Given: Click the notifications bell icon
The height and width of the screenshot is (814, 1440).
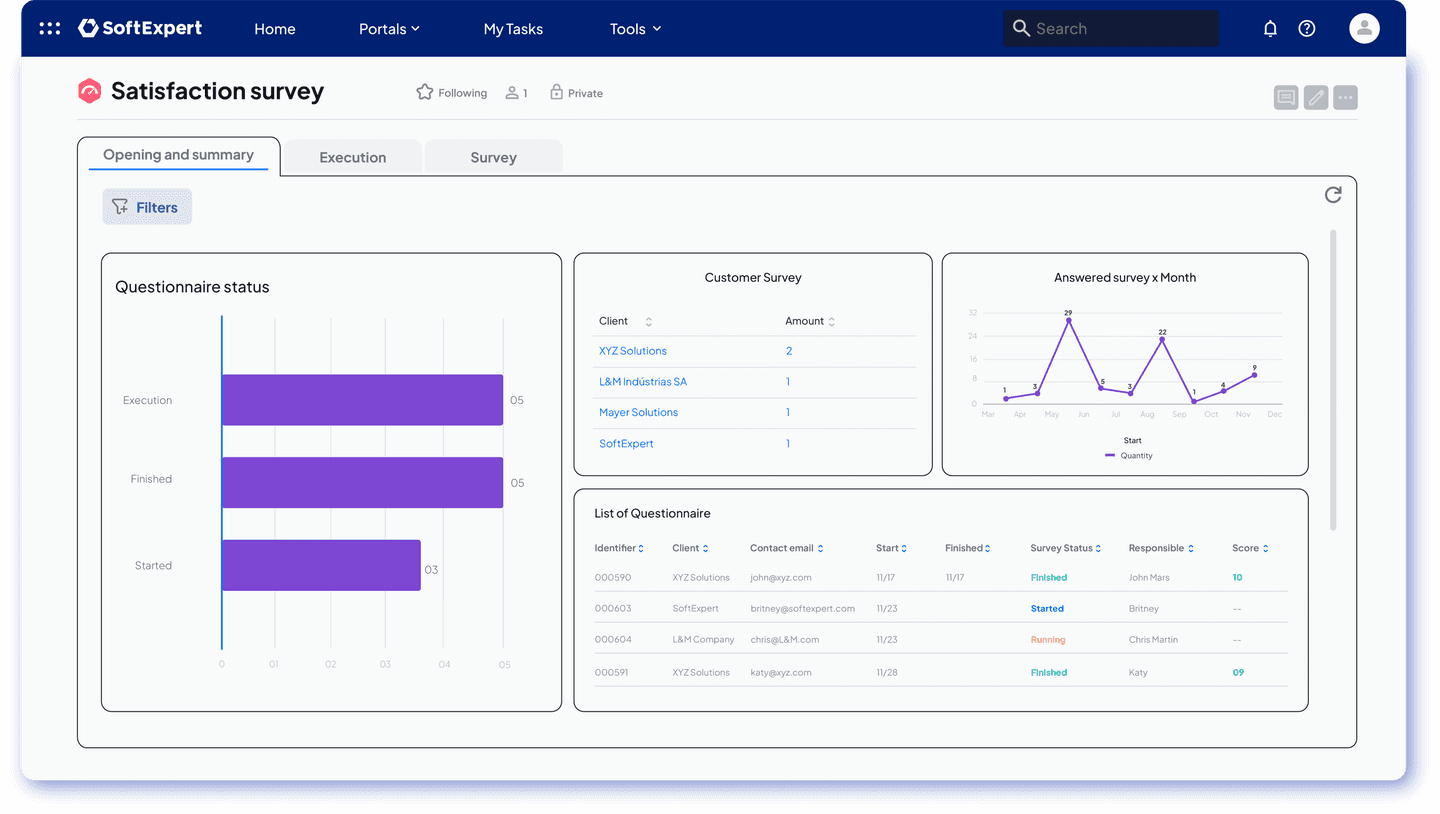Looking at the screenshot, I should point(1270,29).
